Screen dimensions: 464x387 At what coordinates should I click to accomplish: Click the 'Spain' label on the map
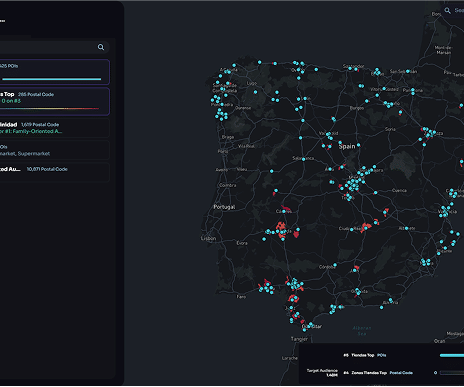(x=347, y=146)
